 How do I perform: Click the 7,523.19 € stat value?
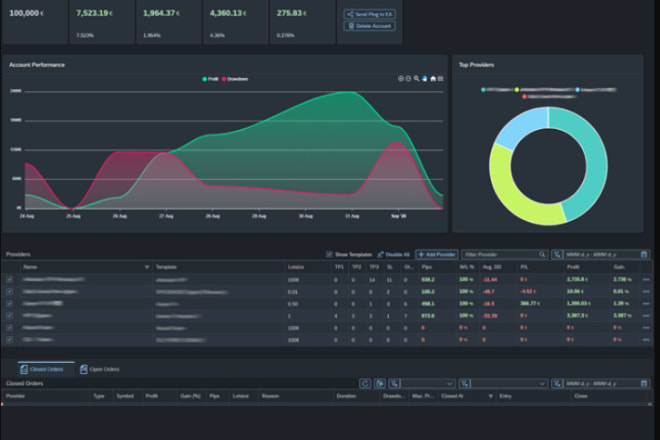click(x=94, y=13)
